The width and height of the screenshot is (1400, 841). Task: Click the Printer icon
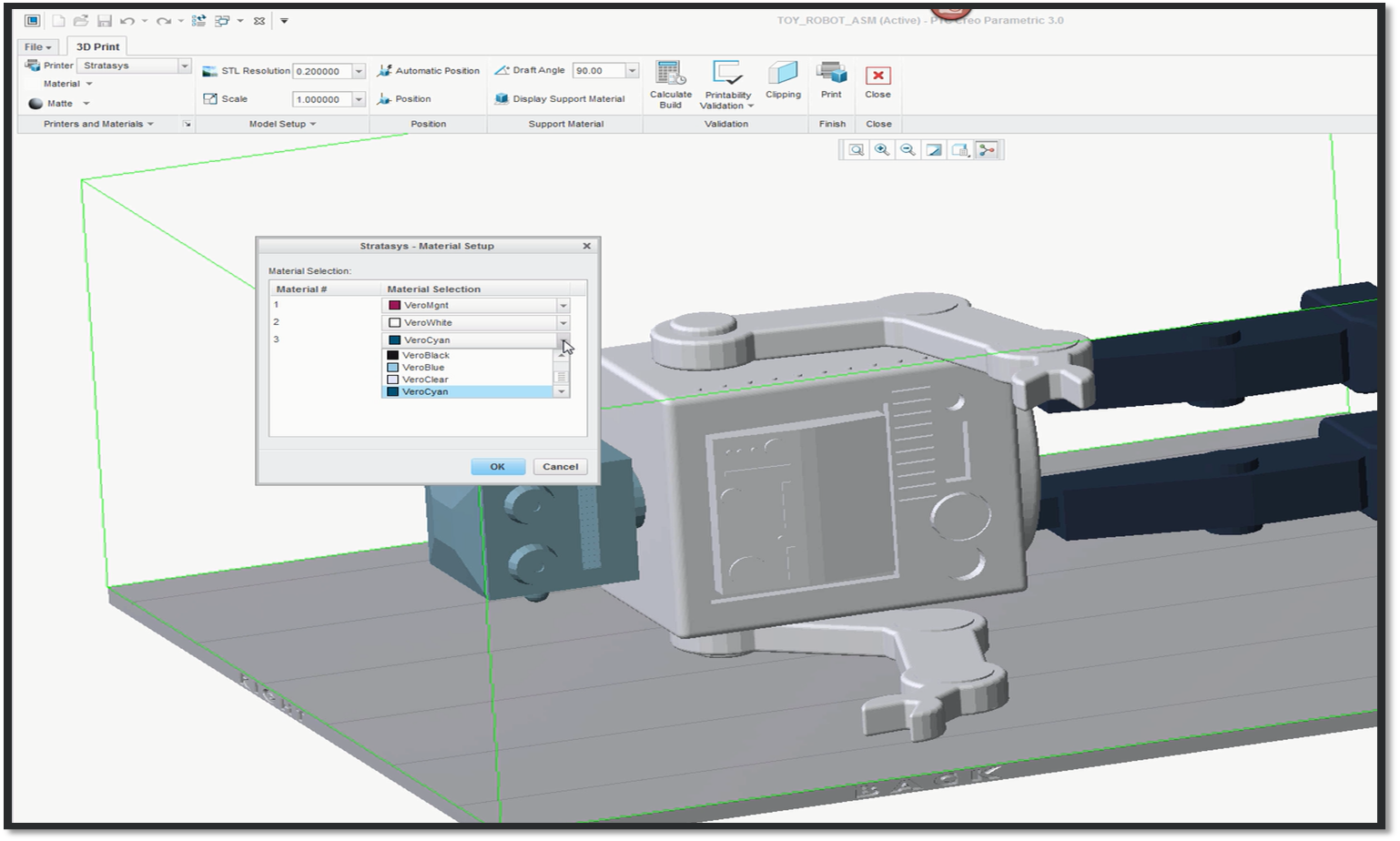(x=32, y=66)
